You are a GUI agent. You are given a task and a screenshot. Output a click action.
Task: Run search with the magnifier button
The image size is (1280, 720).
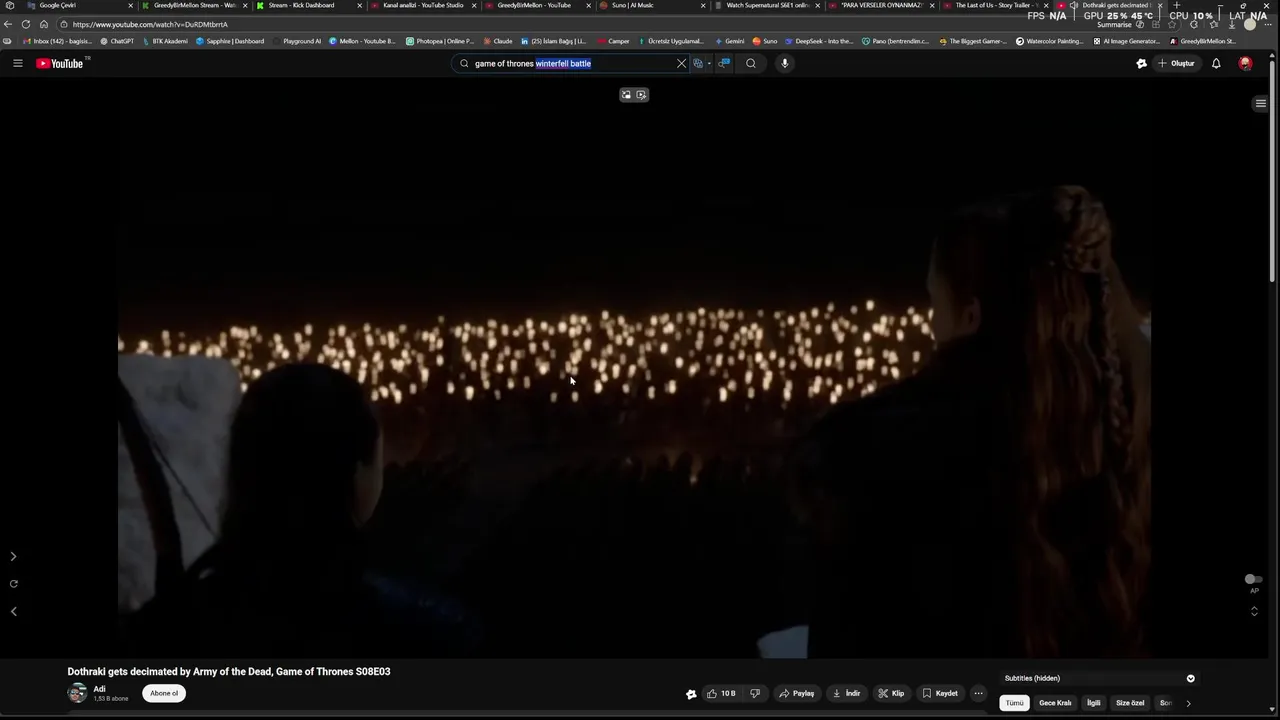[751, 63]
